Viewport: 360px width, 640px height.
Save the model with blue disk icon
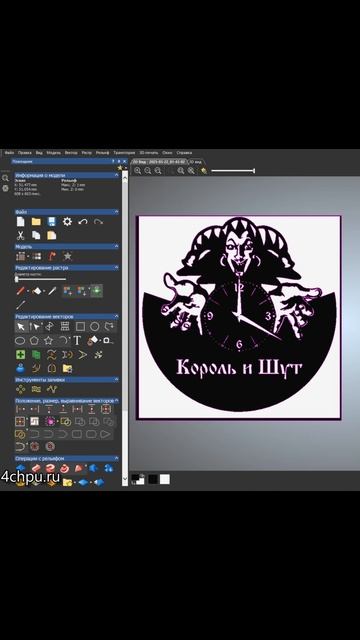tap(51, 222)
